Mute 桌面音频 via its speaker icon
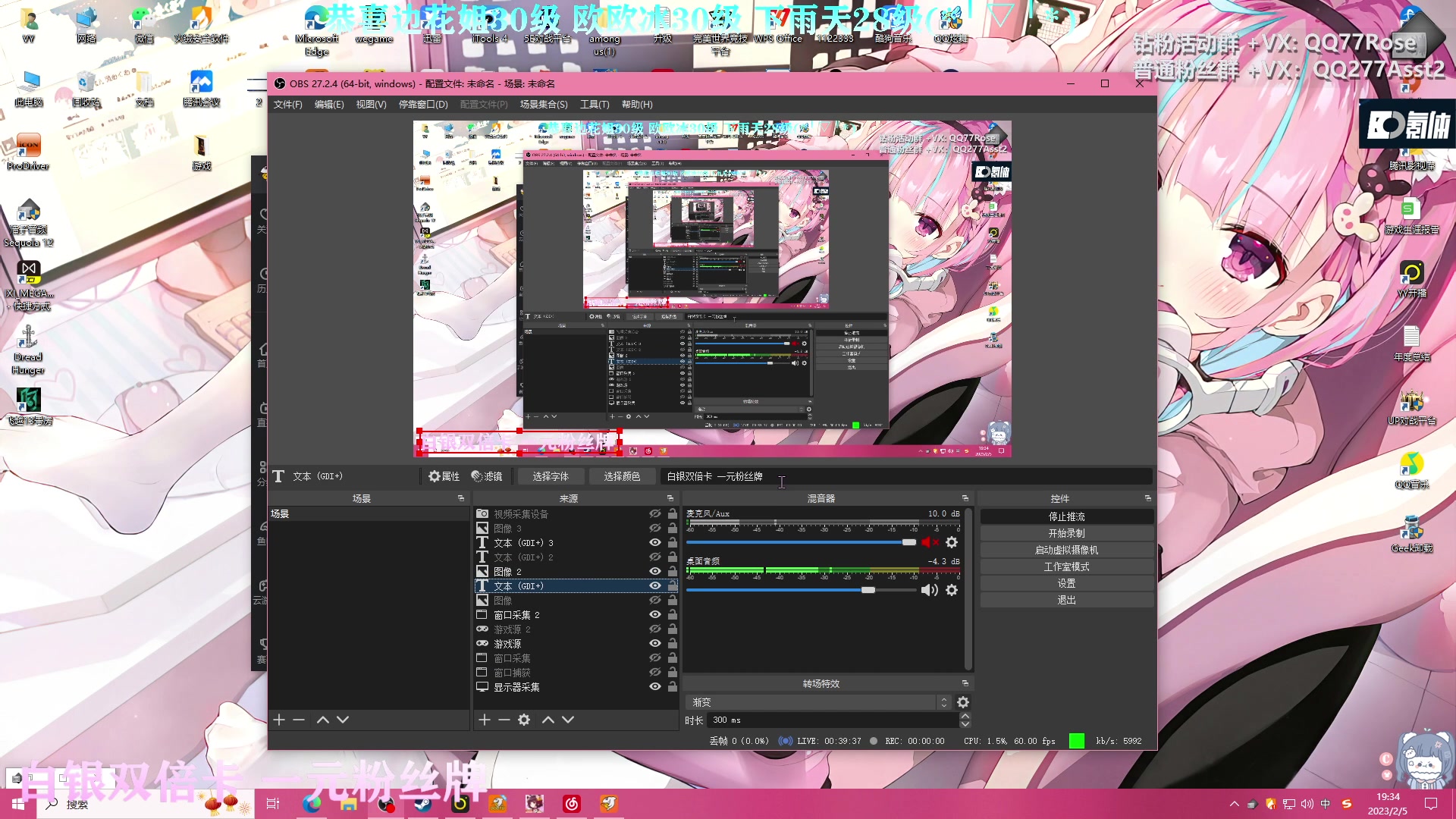 pos(930,590)
